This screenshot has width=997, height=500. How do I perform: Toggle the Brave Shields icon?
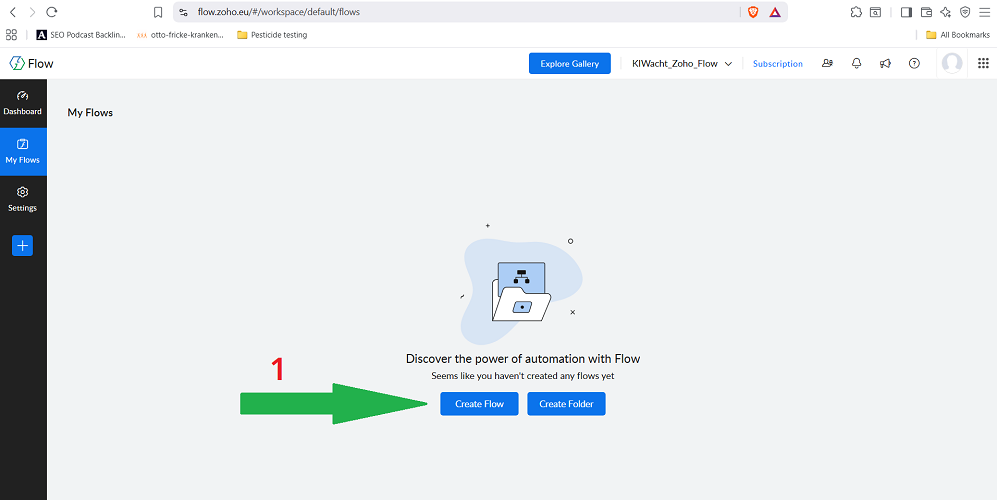click(x=752, y=12)
